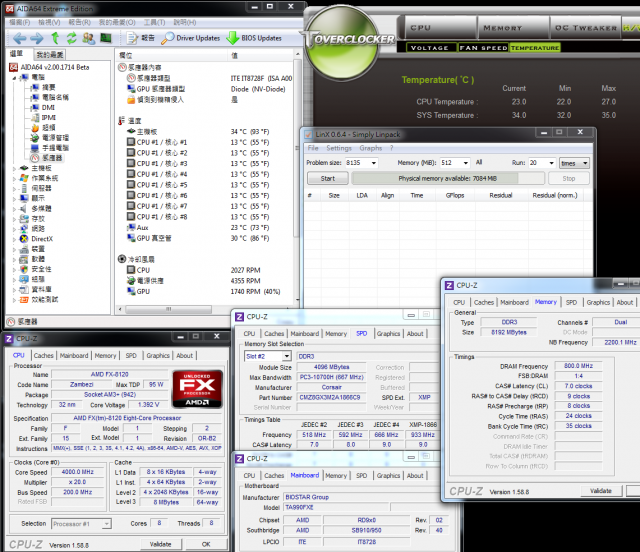This screenshot has width=640, height=552.
Task: Click the T-Overclocker green logo
Action: (342, 43)
